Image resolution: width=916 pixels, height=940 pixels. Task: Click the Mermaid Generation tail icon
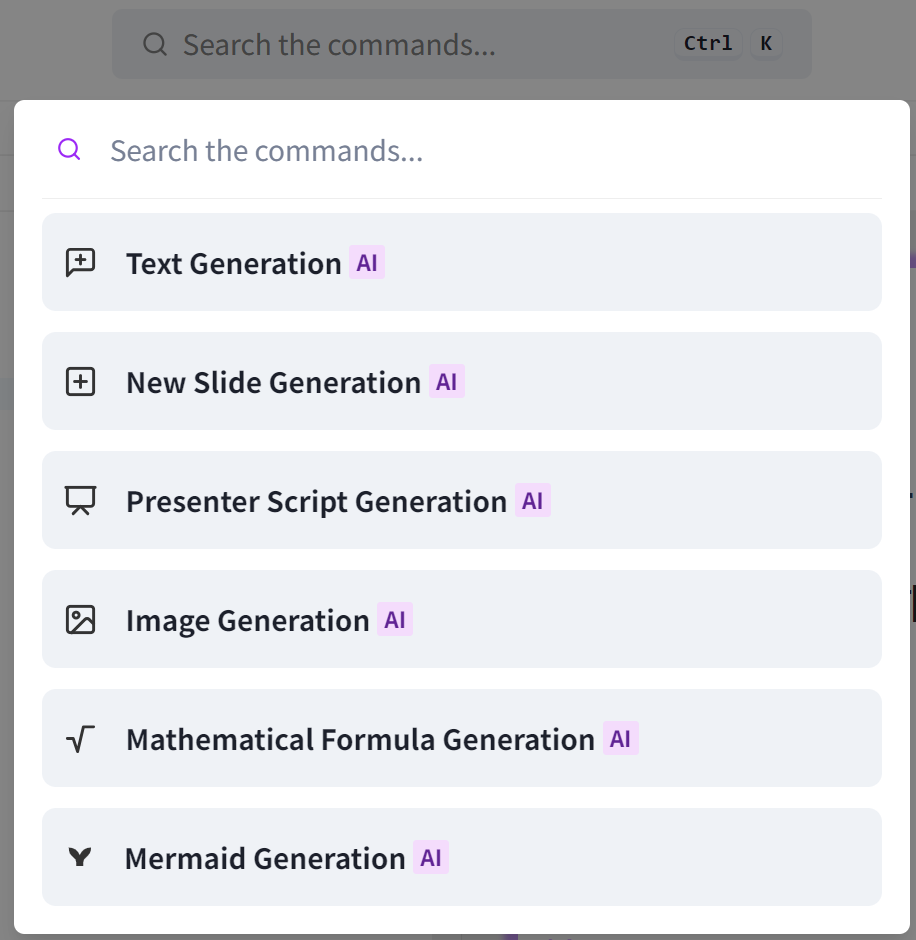(x=80, y=857)
